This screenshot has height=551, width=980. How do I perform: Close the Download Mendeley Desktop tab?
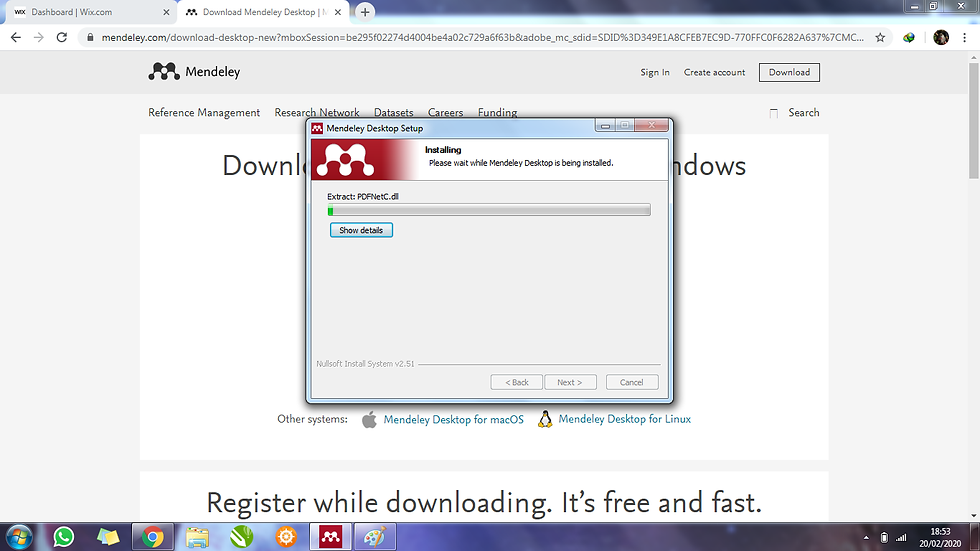point(338,12)
